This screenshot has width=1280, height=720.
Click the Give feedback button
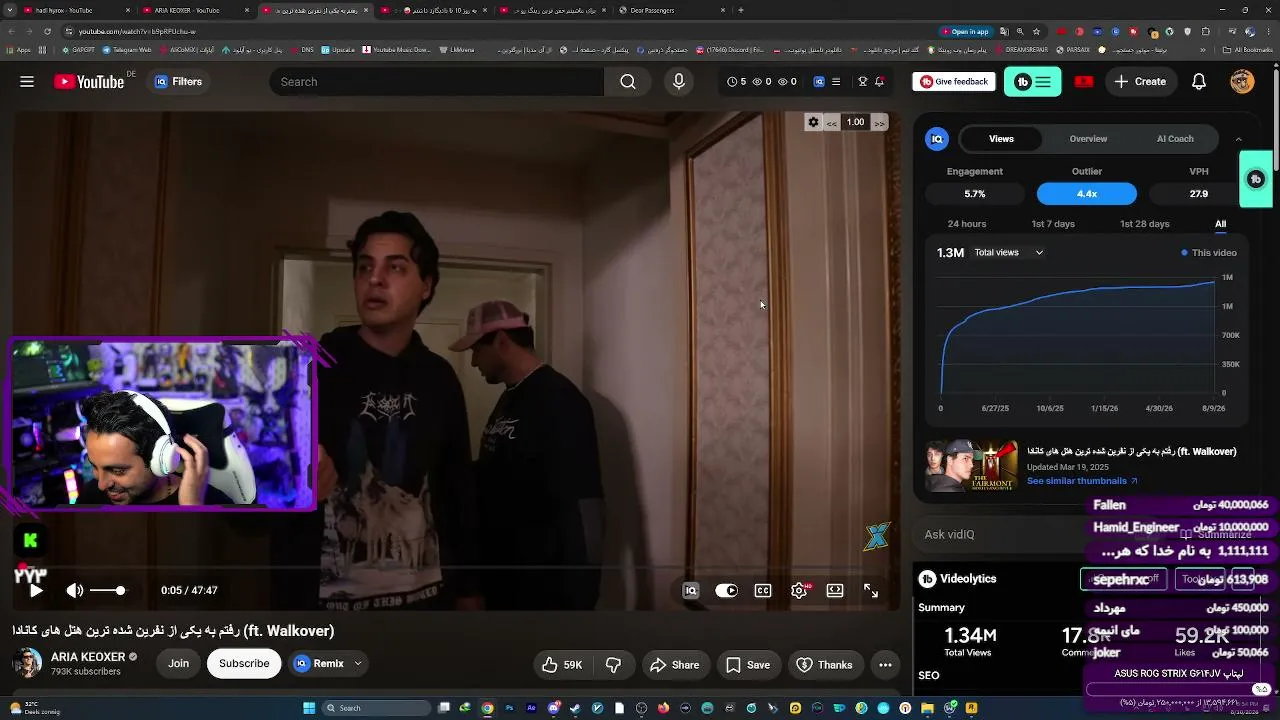point(954,82)
